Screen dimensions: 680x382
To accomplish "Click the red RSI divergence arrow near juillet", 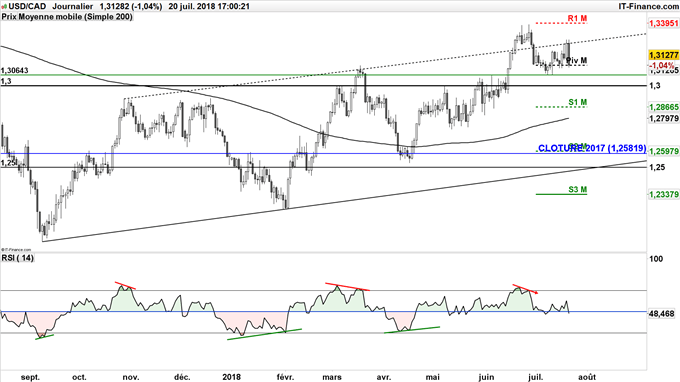I will (526, 289).
